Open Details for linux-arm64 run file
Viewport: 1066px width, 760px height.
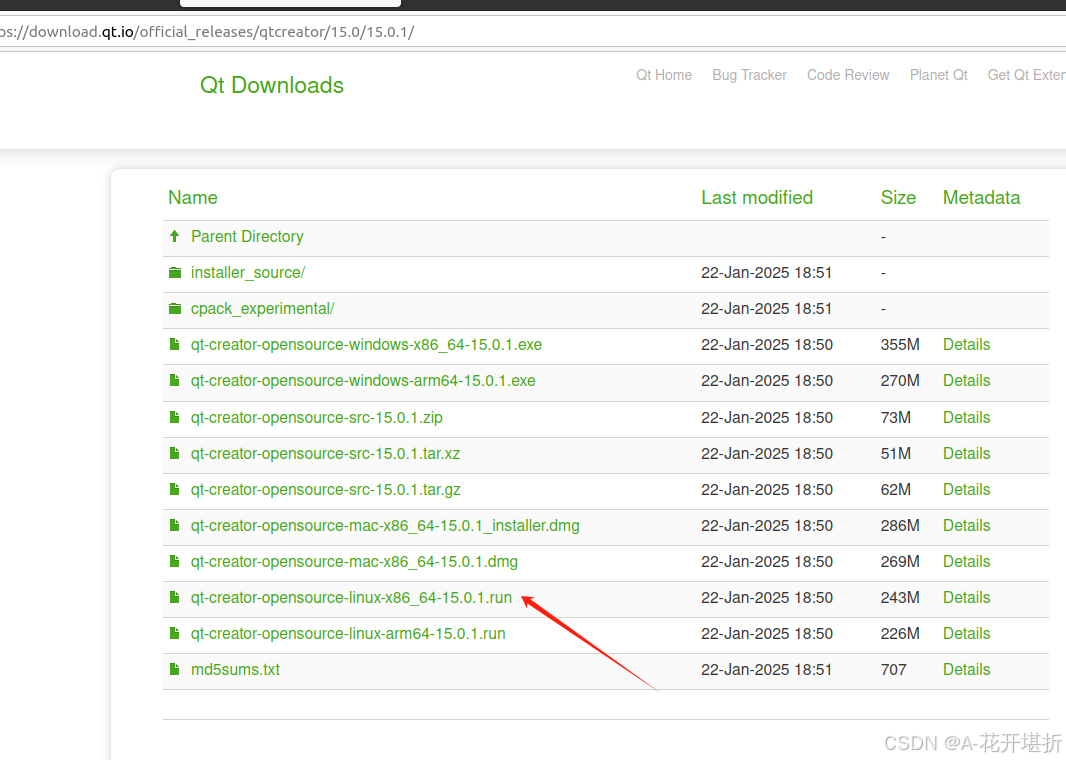966,634
